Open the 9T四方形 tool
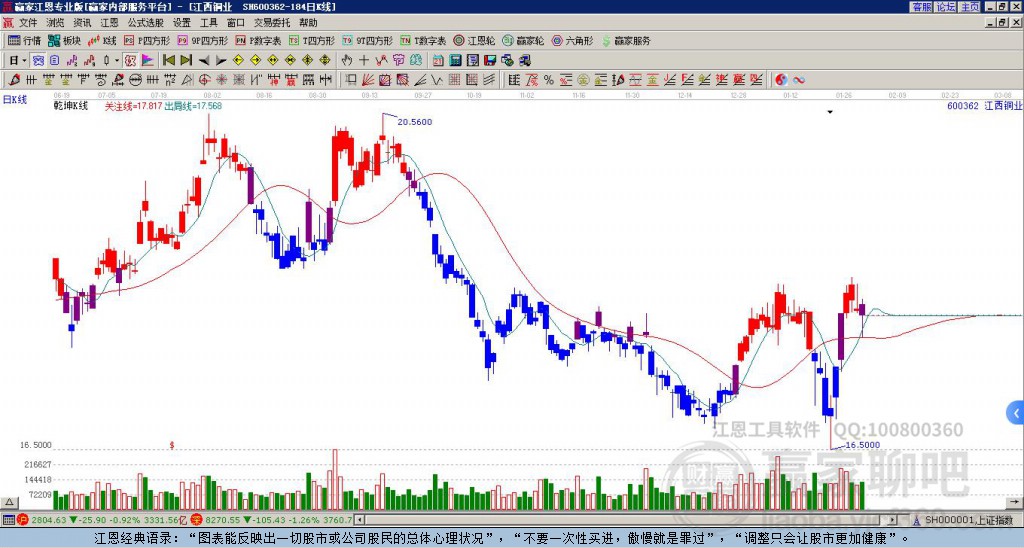 pyautogui.click(x=368, y=40)
